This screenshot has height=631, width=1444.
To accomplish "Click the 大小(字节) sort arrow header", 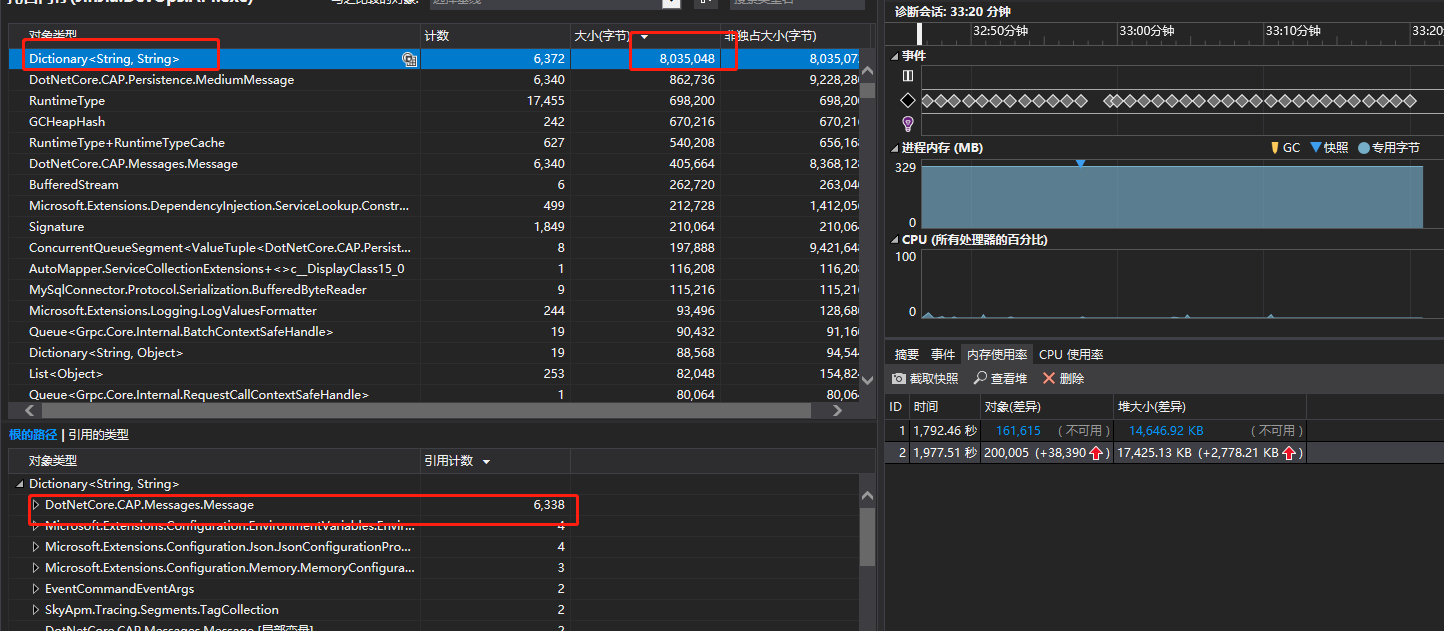I will [644, 36].
